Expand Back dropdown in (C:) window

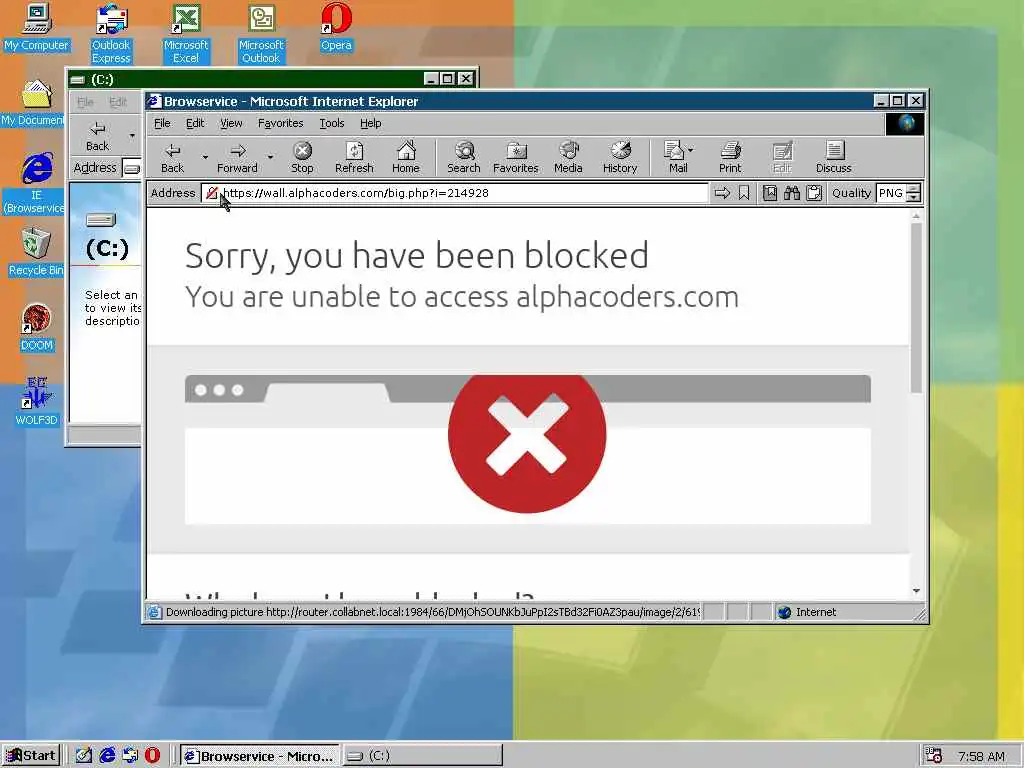[132, 136]
